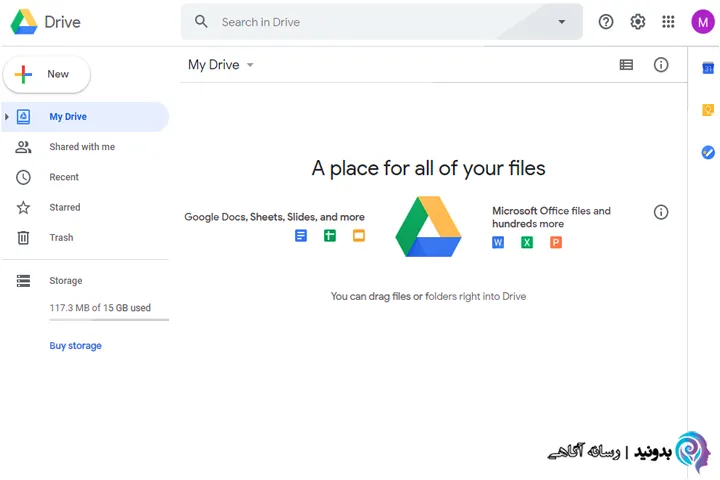Image resolution: width=720 pixels, height=480 pixels.
Task: Click the Microsoft Word W icon
Action: point(498,242)
